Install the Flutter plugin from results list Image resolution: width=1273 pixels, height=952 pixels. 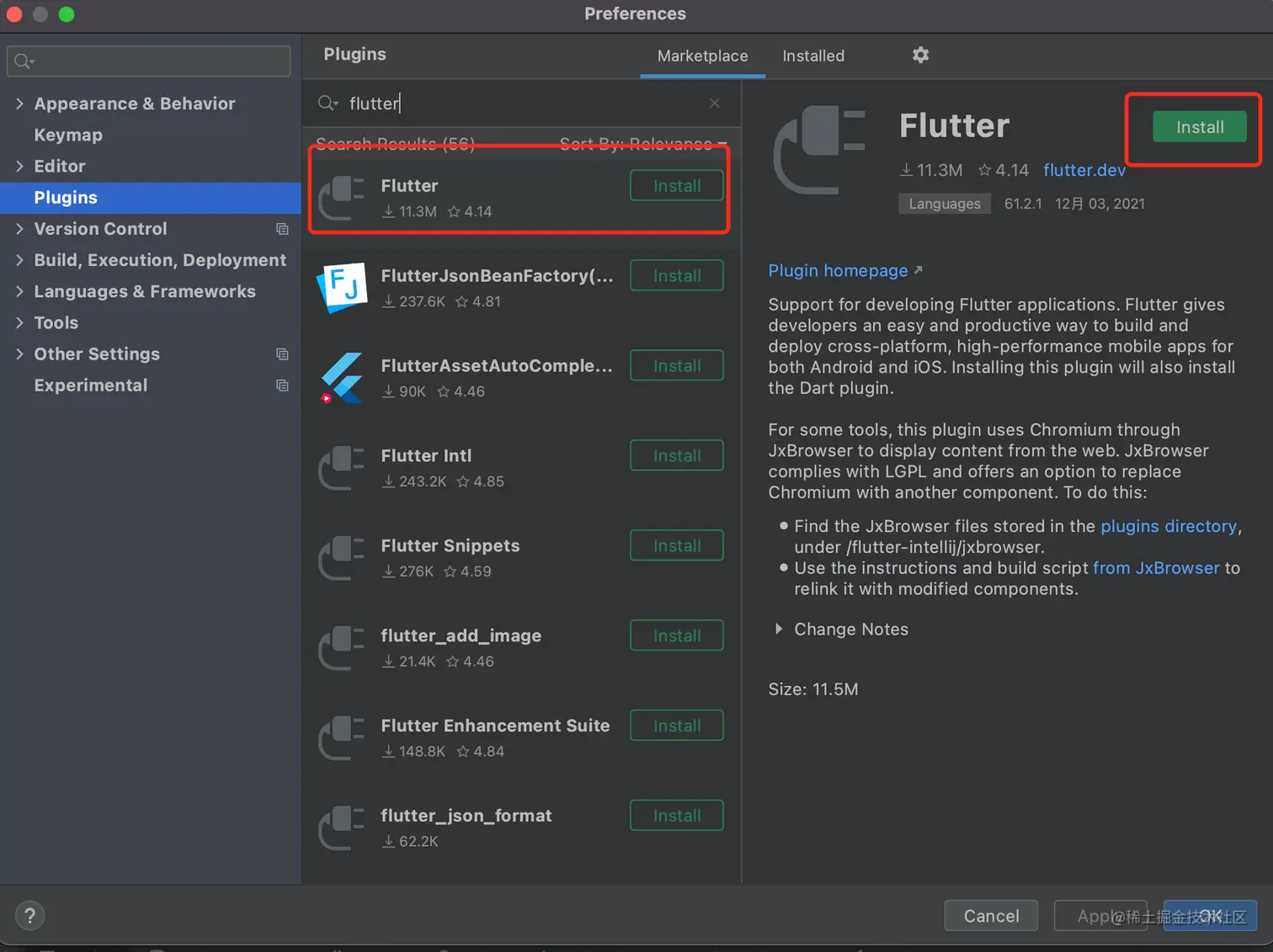click(676, 186)
